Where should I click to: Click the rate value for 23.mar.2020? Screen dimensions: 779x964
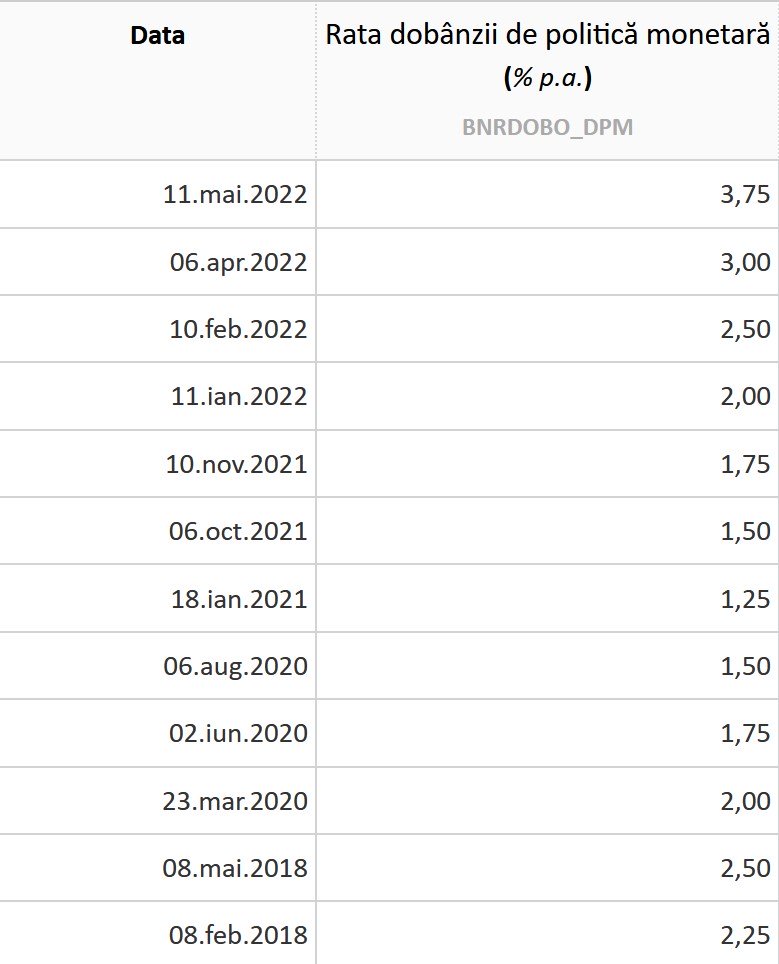coord(745,801)
